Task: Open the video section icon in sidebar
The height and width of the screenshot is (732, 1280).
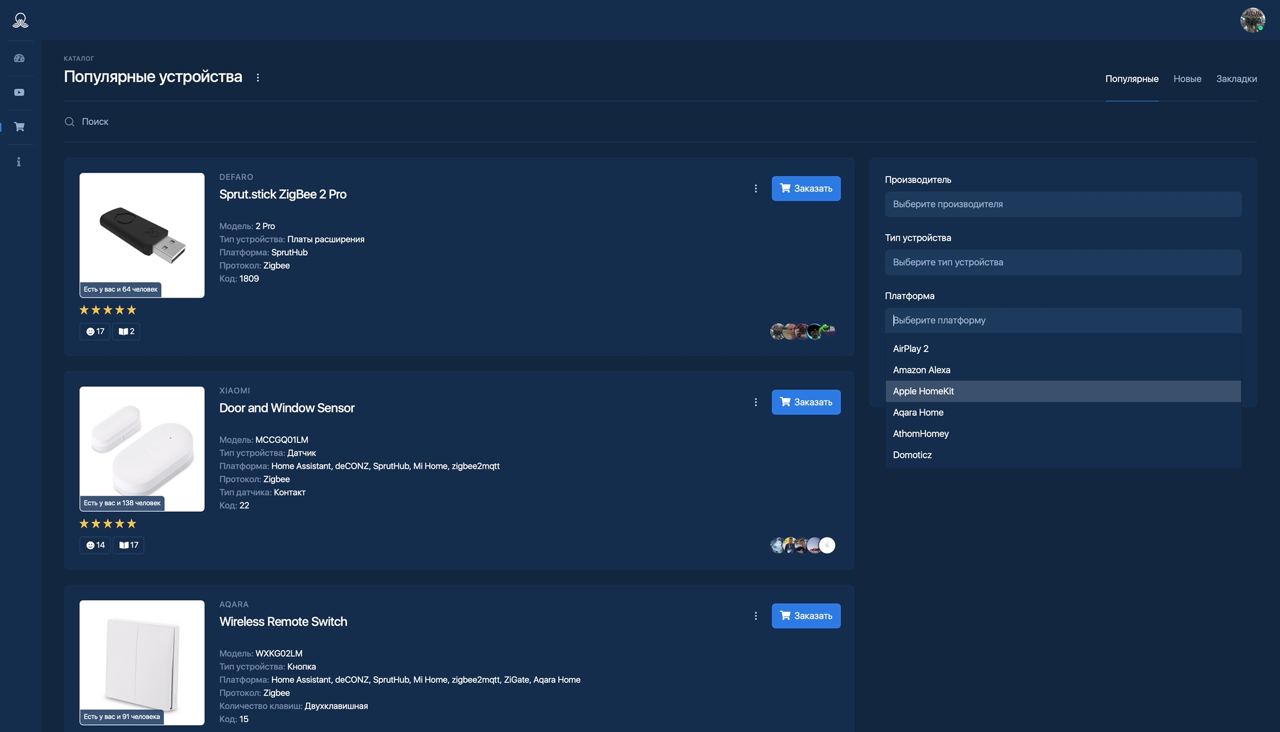Action: click(19, 93)
